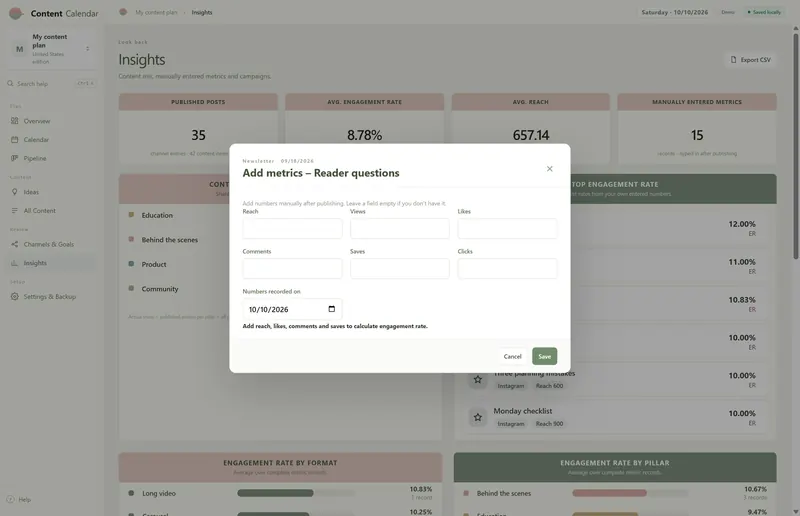Click the Demo badge in header
800x516 pixels.
(x=728, y=12)
